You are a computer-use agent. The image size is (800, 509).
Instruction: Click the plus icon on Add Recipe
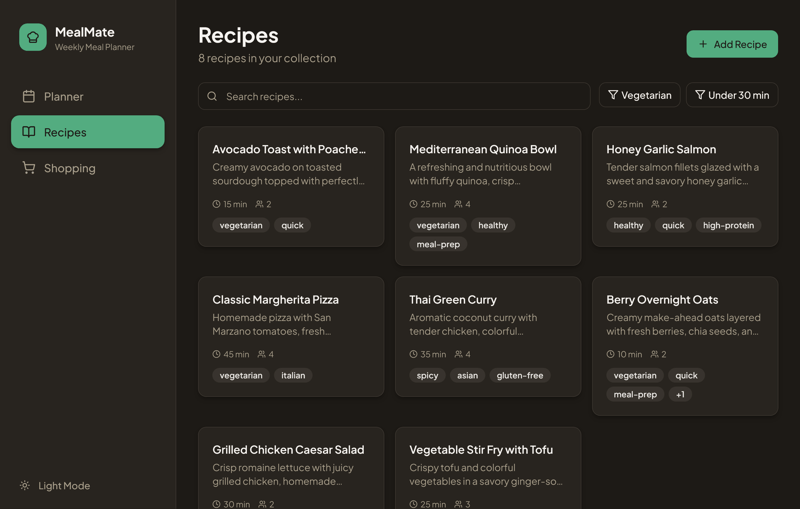pyautogui.click(x=703, y=44)
